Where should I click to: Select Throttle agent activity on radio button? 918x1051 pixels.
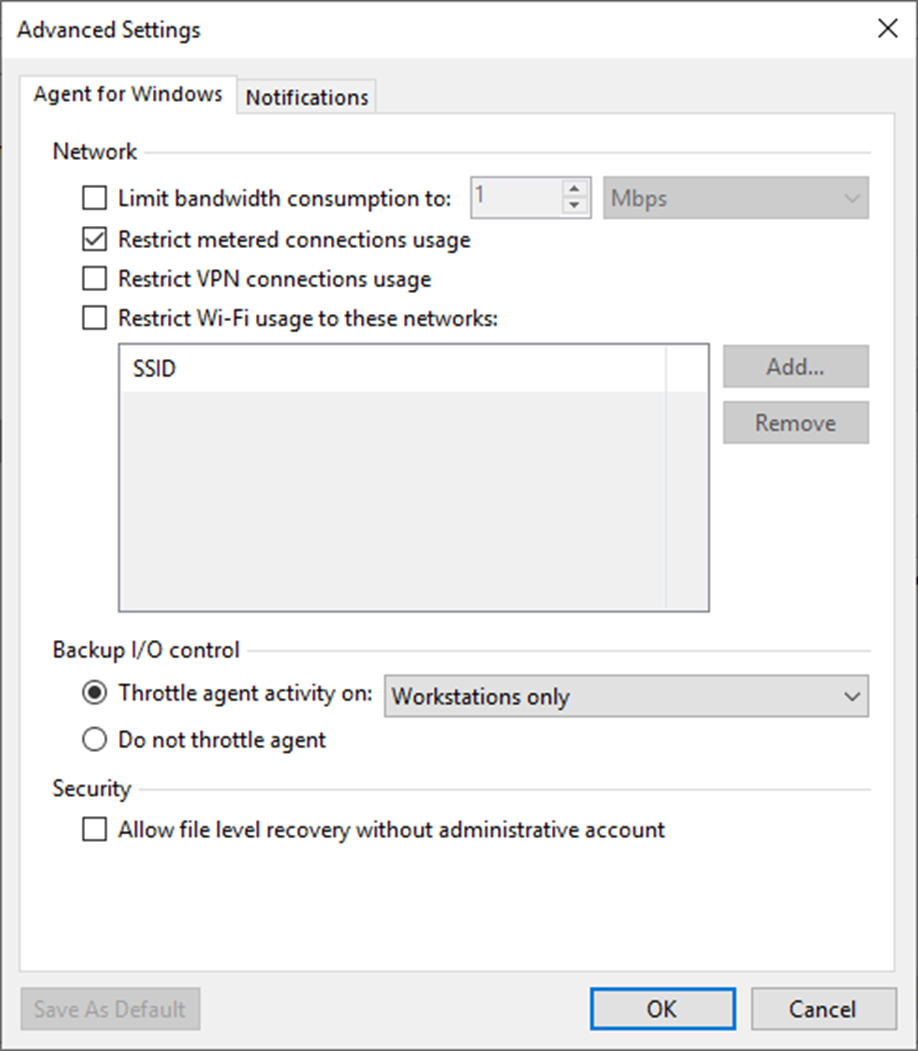[x=94, y=693]
